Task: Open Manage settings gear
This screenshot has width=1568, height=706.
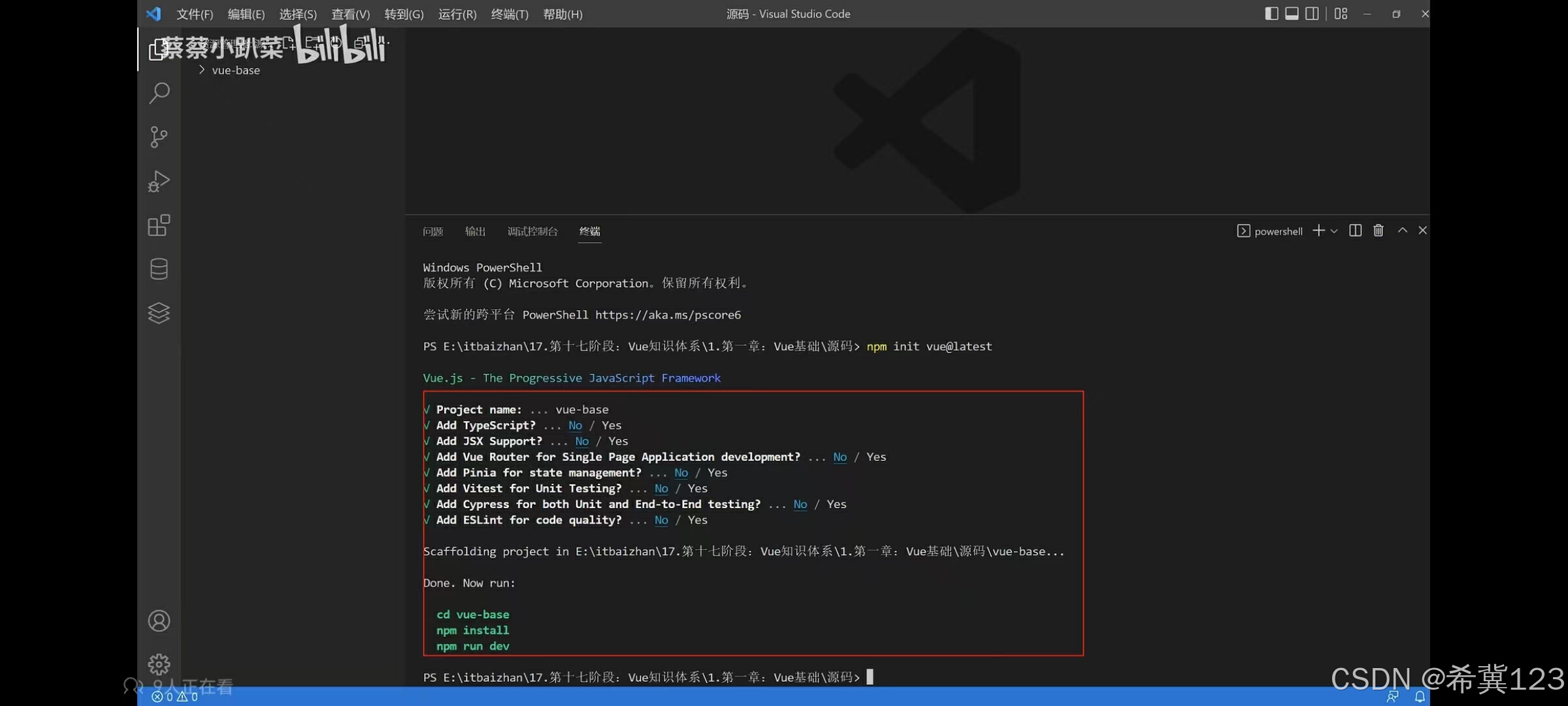Action: click(159, 664)
